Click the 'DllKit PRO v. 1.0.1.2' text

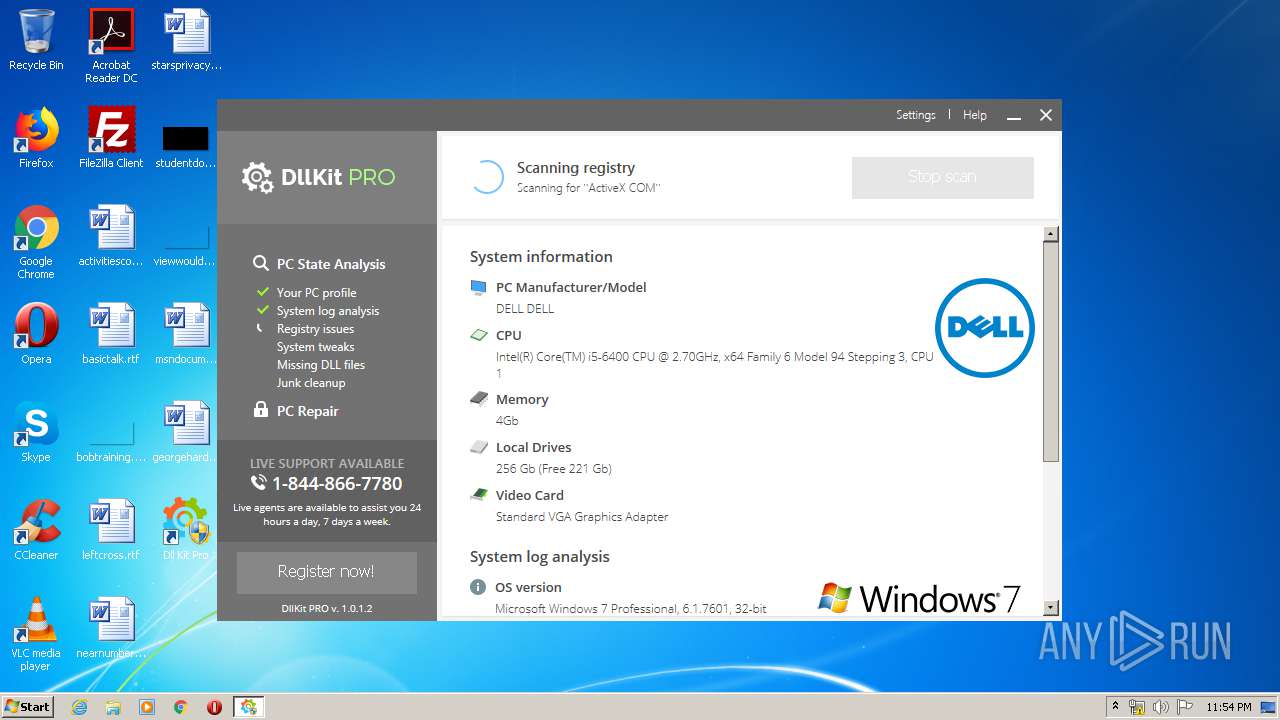click(x=327, y=608)
